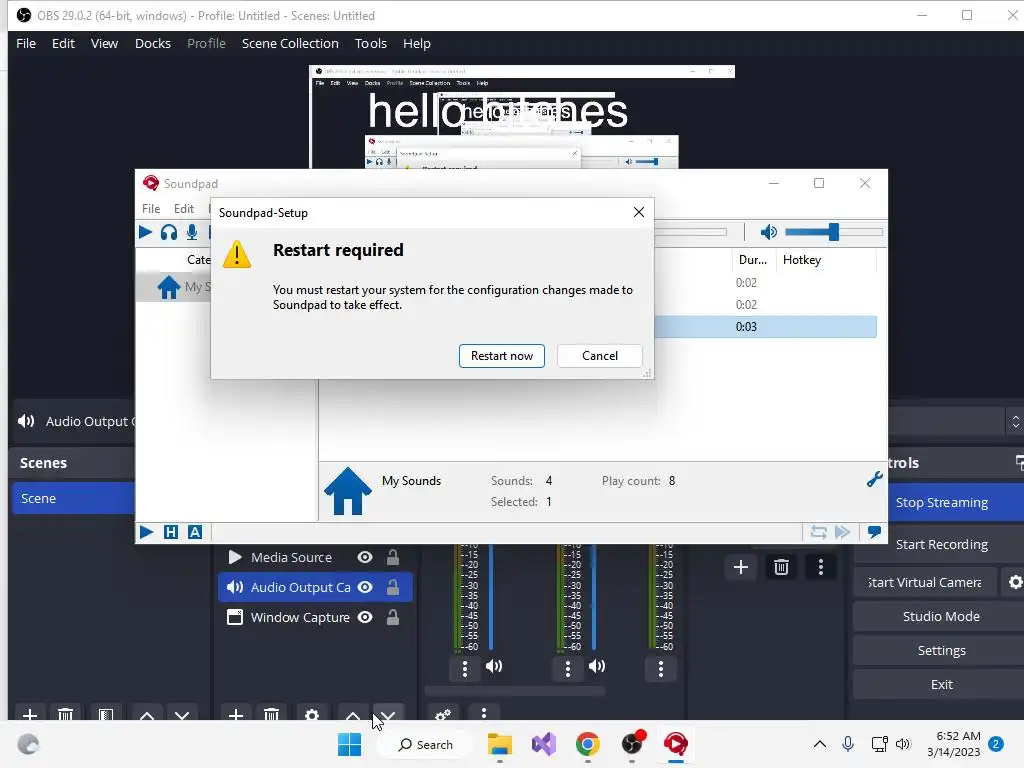The image size is (1024, 768).
Task: Open virtual camera settings gear icon
Action: point(1014,582)
